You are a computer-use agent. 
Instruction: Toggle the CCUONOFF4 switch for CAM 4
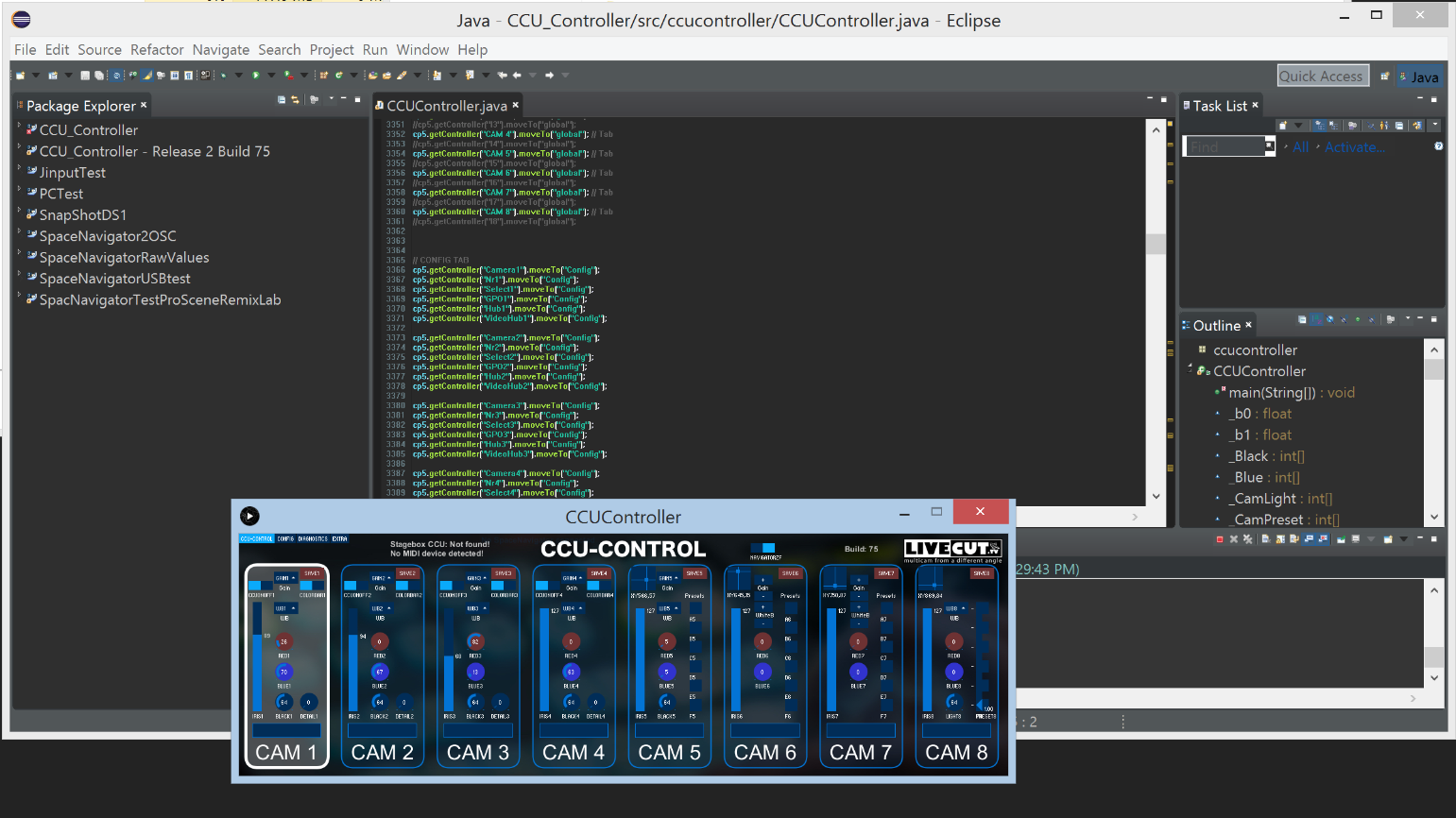549,587
